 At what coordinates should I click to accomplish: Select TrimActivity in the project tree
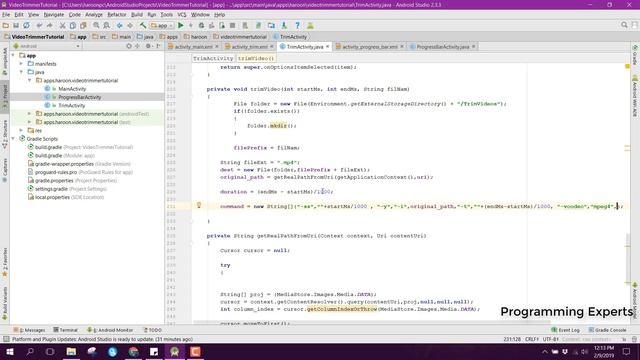coord(72,105)
